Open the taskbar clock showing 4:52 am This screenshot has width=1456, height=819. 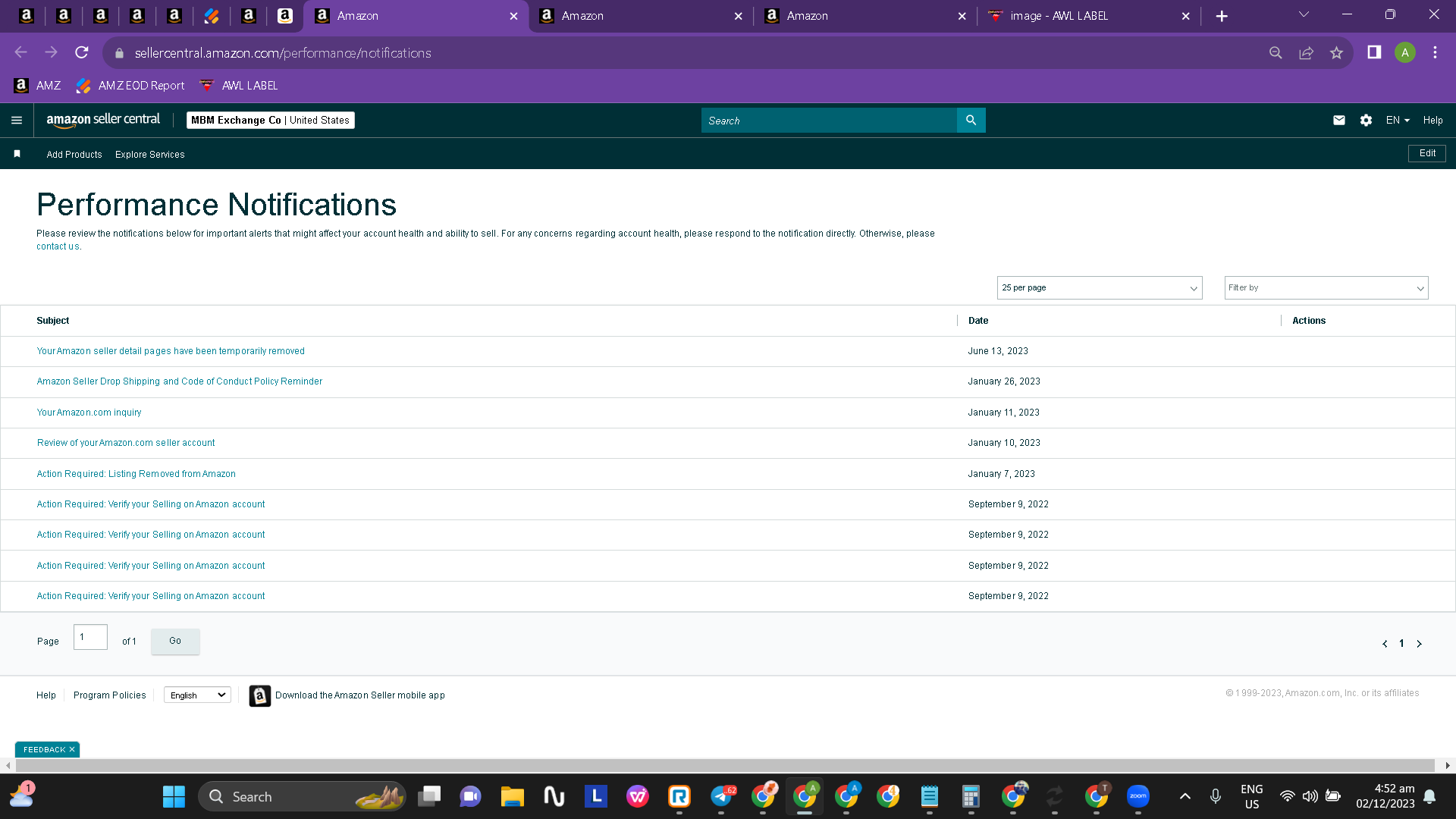point(1385,796)
